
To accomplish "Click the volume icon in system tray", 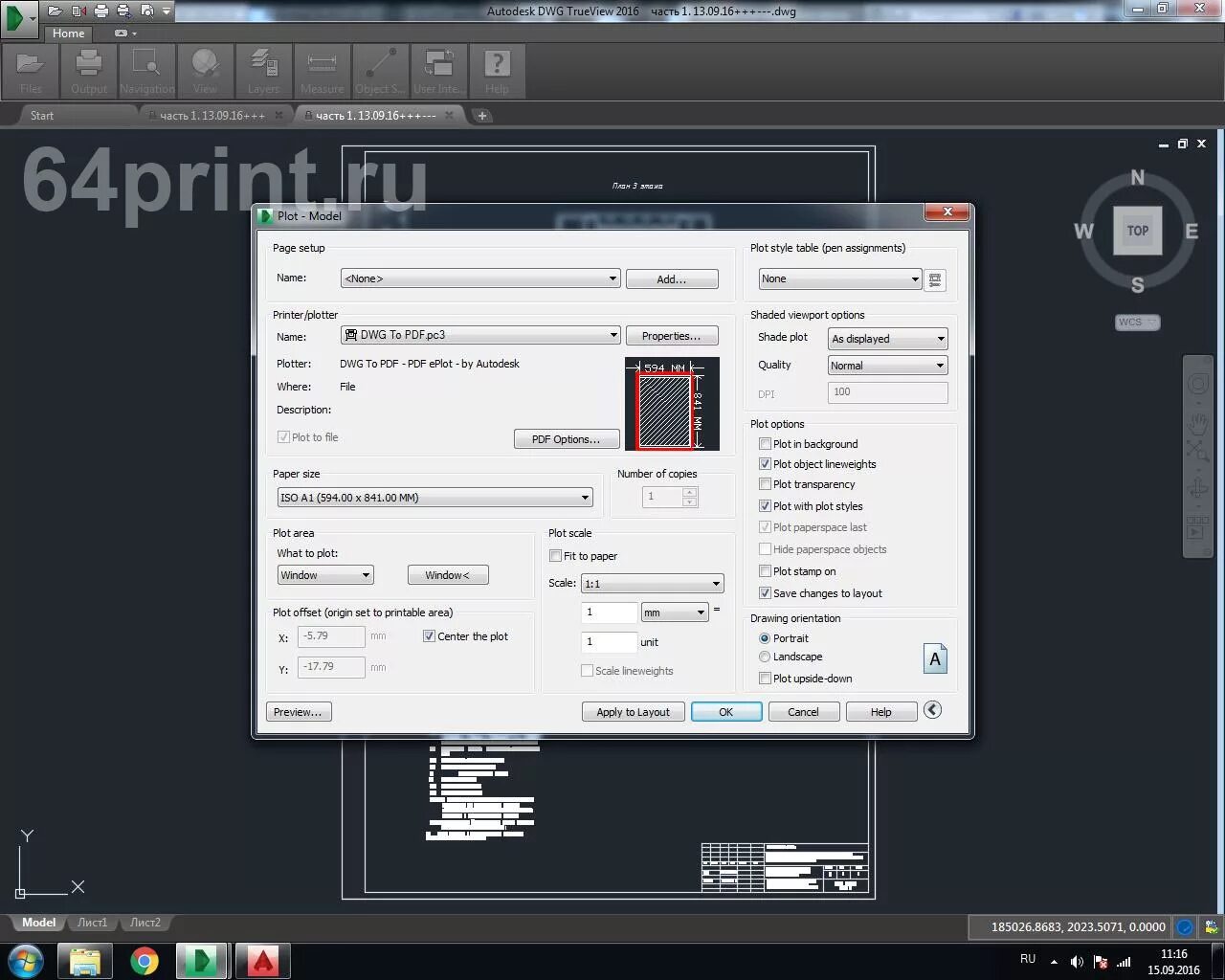I will point(1077,962).
